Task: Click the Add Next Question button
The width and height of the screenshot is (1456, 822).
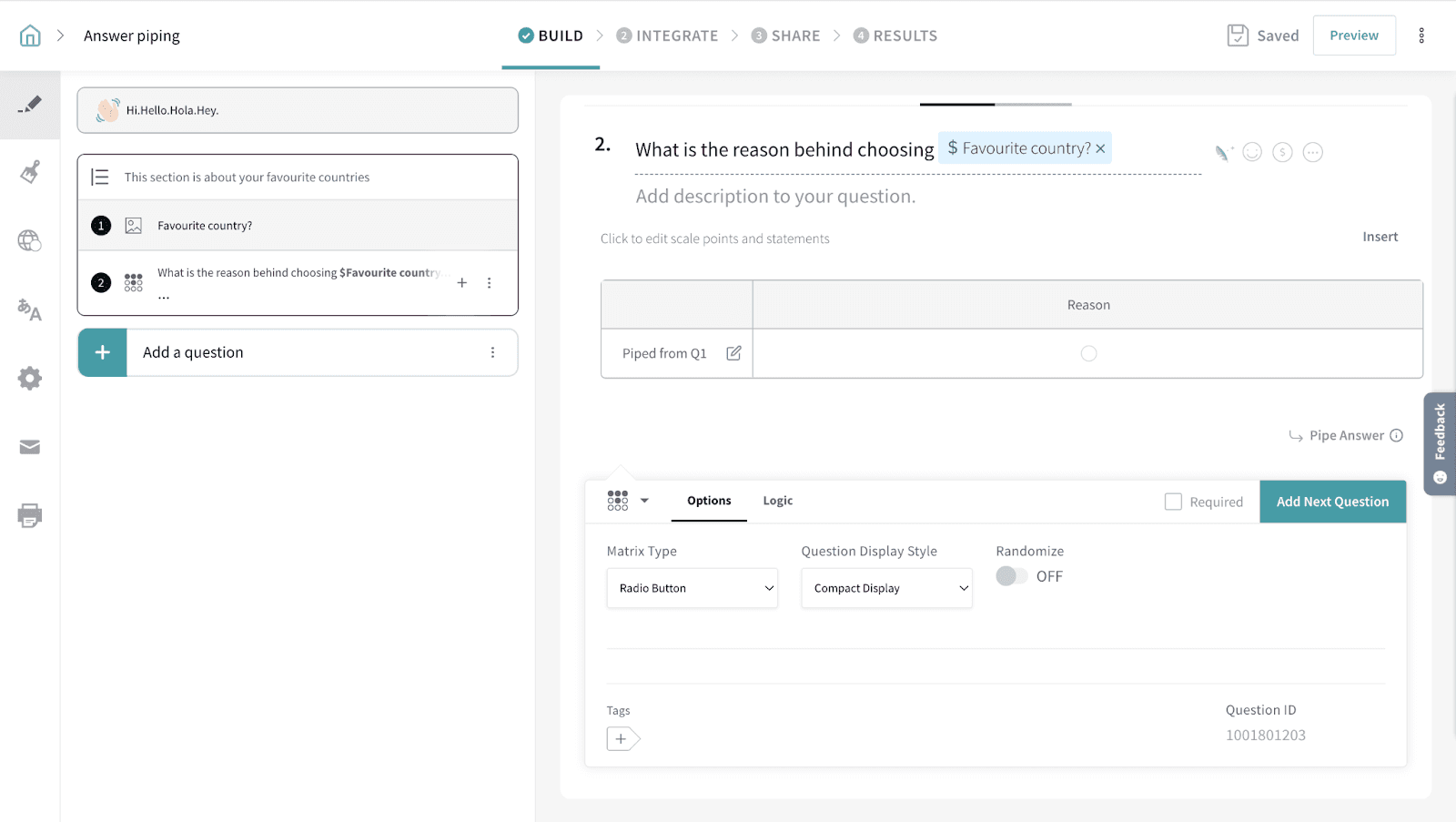Action: coord(1332,502)
